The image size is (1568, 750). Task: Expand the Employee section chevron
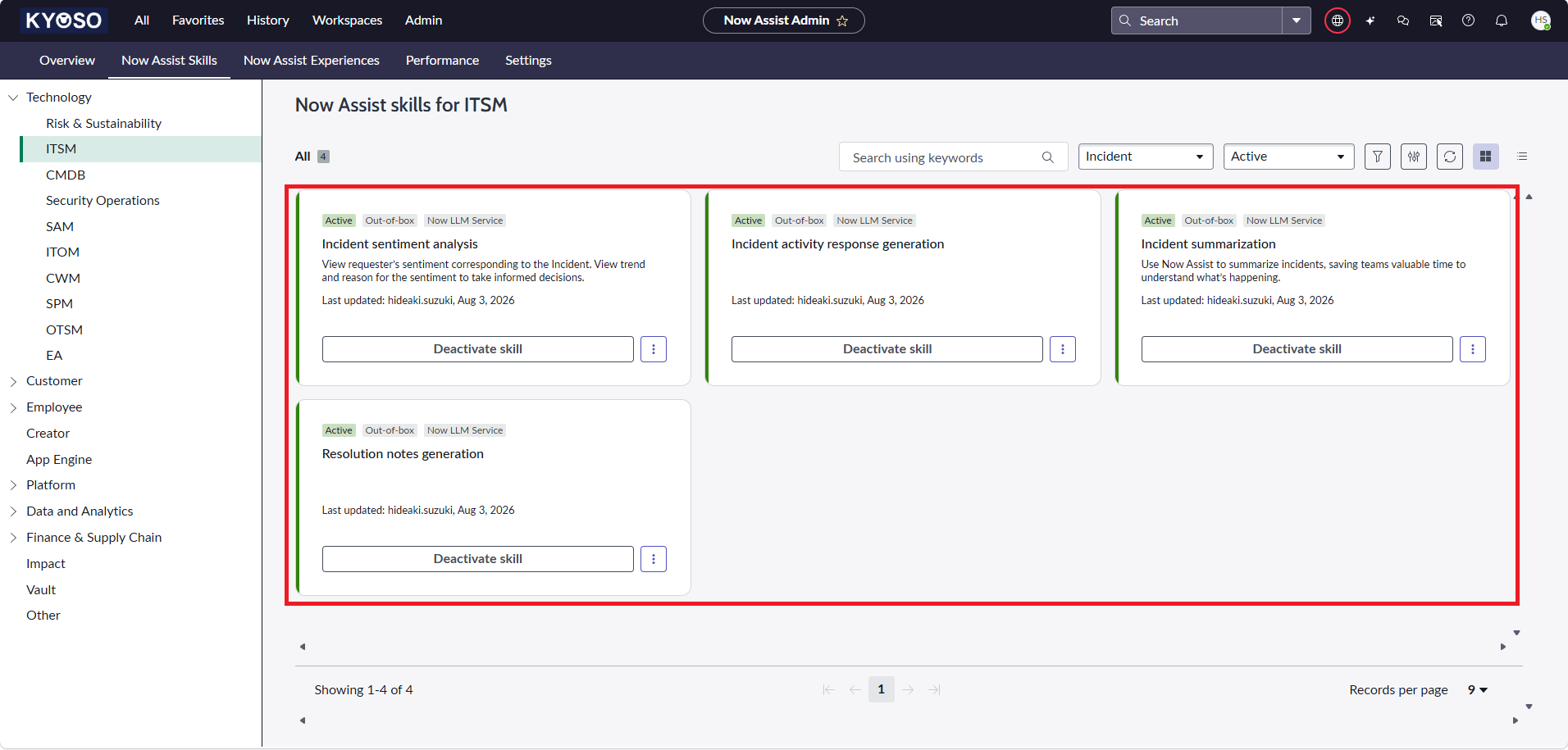[13, 407]
